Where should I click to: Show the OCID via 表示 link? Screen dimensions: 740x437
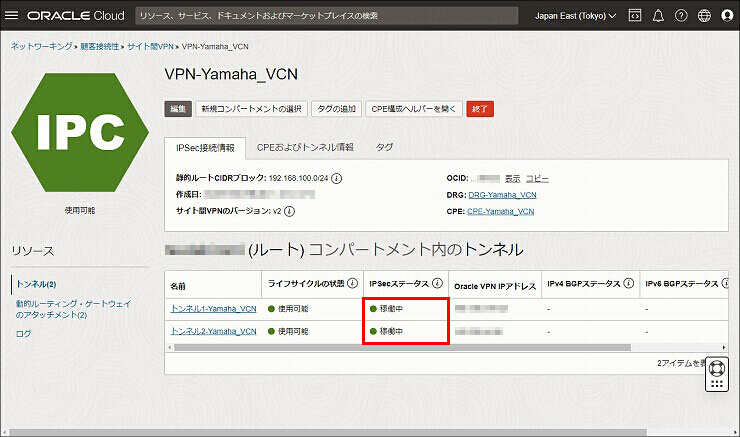coord(513,178)
